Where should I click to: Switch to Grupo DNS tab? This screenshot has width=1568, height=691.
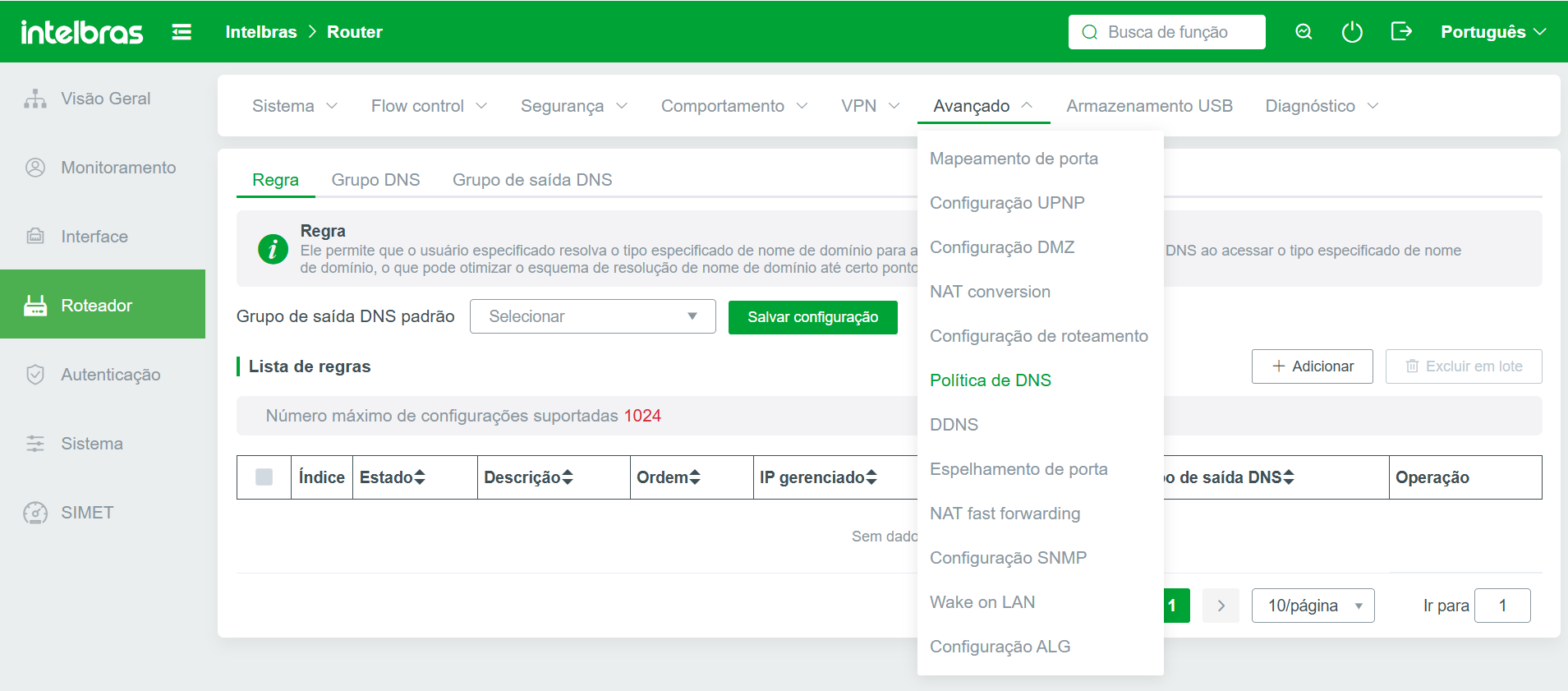point(375,180)
